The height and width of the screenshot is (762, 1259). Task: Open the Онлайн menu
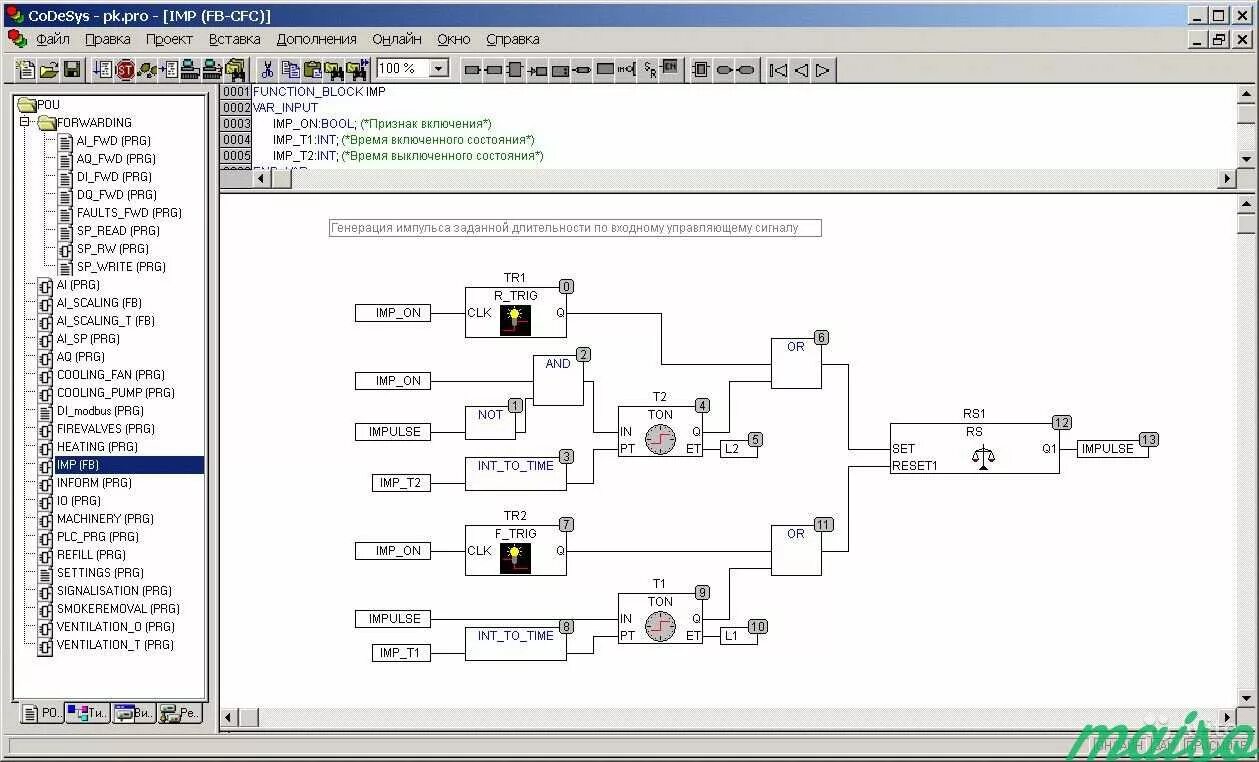point(397,39)
